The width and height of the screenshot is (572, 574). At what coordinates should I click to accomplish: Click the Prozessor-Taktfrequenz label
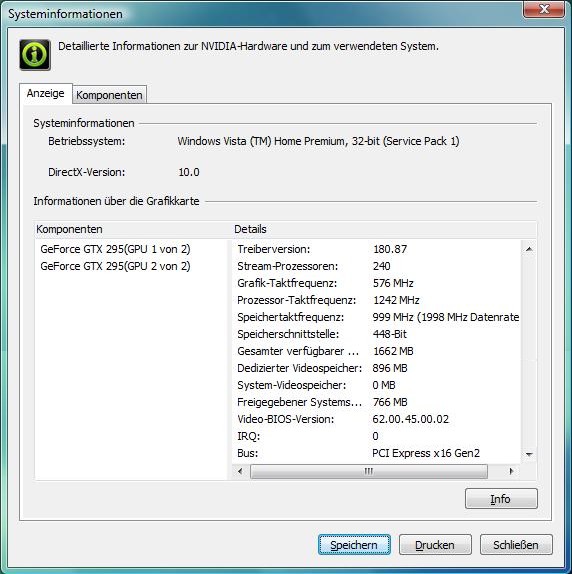(297, 300)
